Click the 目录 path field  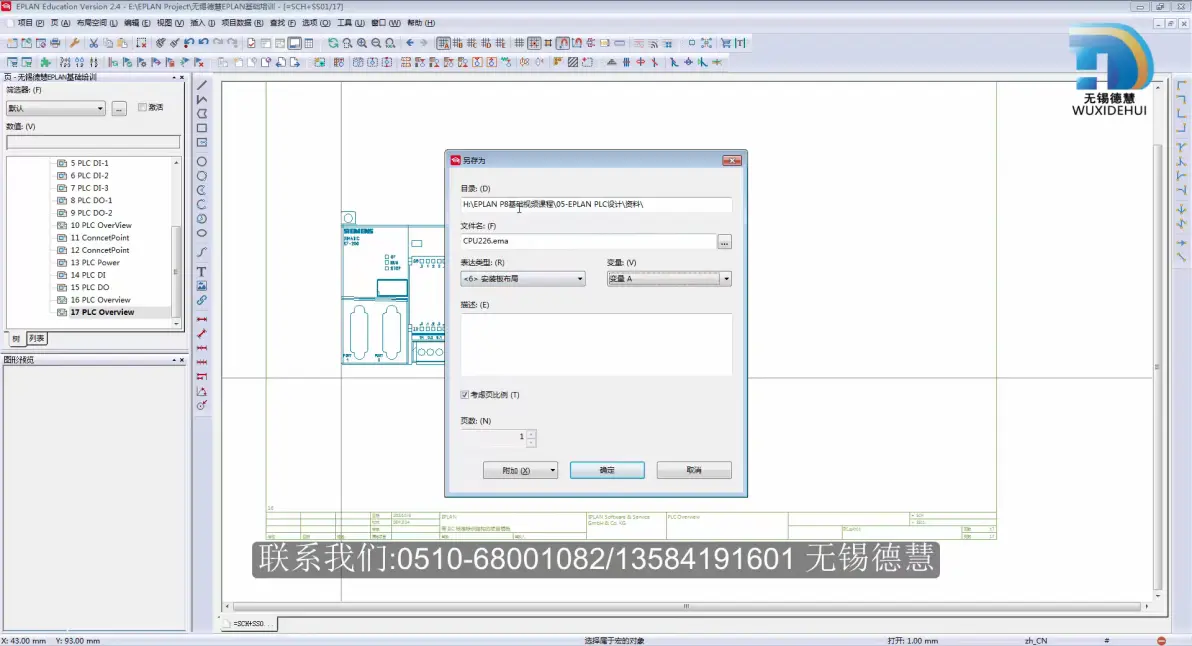[x=596, y=204]
